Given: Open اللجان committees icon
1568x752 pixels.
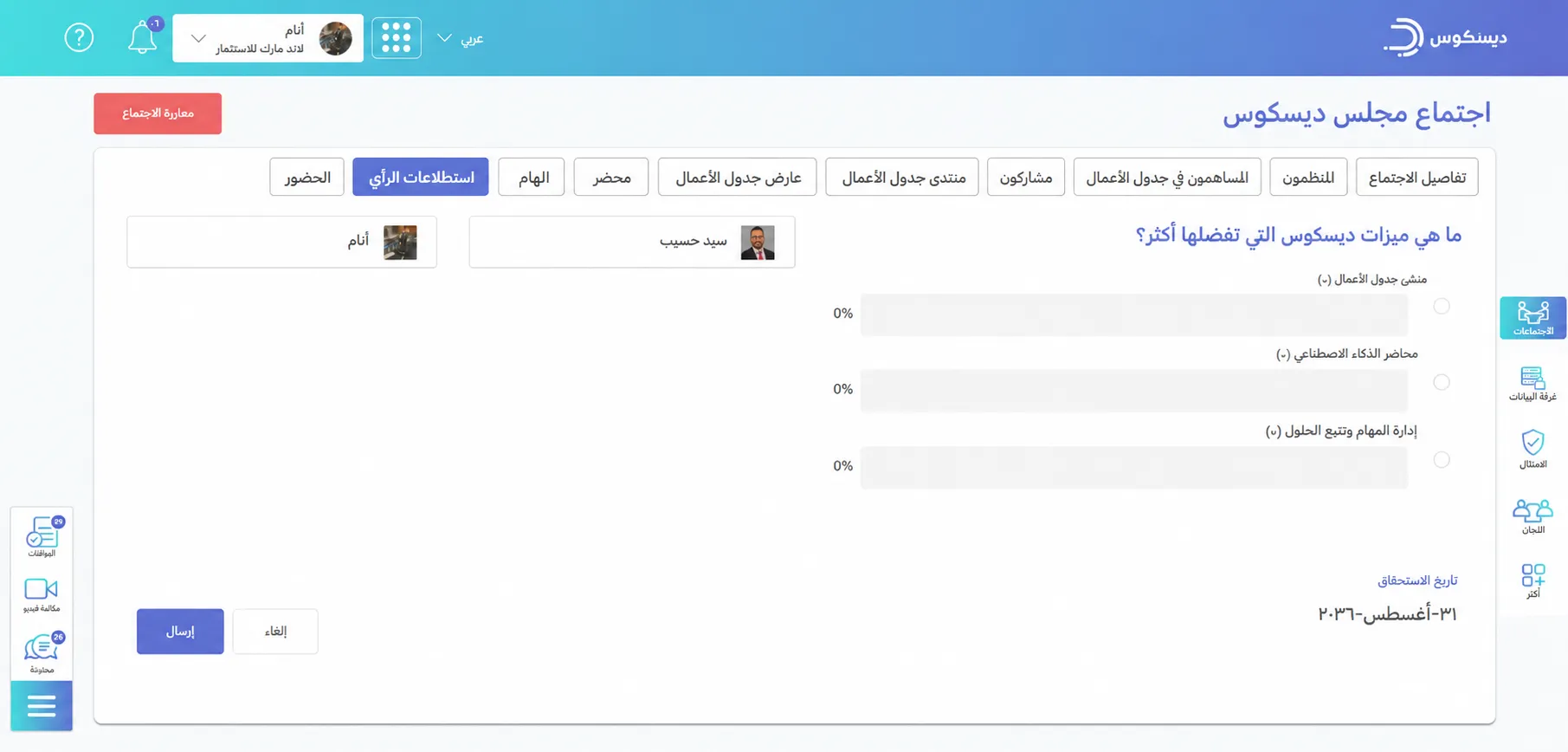Looking at the screenshot, I should [1533, 516].
